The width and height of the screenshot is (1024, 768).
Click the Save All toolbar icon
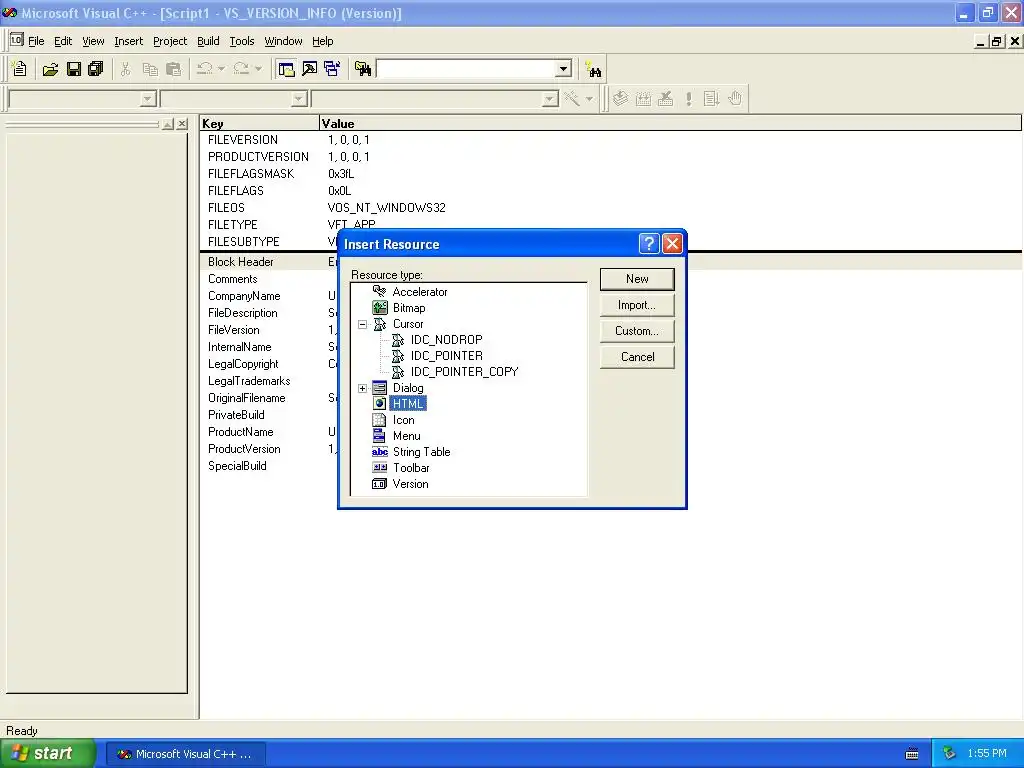[x=95, y=69]
